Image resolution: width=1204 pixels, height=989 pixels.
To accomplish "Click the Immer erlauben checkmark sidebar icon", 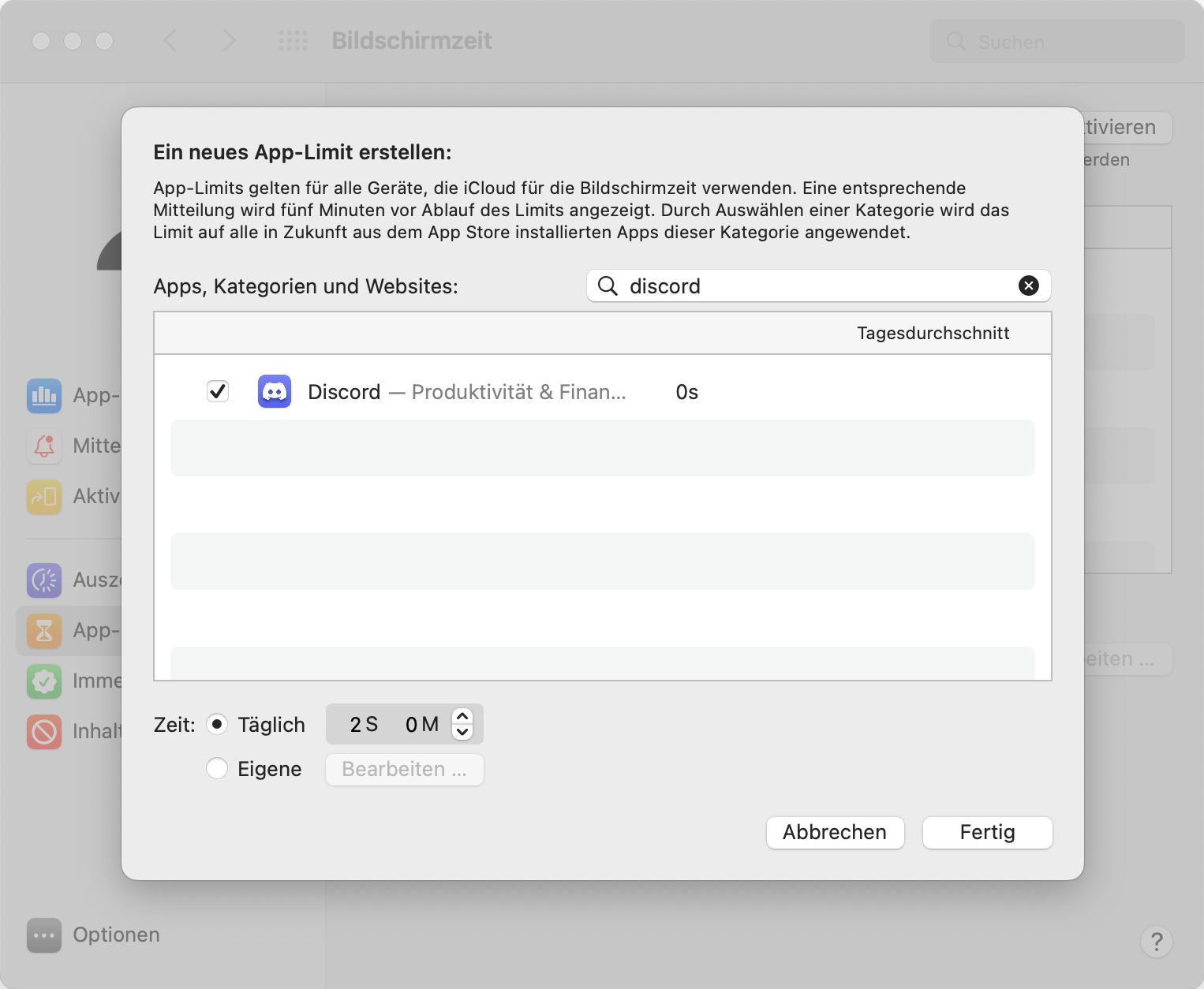I will point(44,681).
